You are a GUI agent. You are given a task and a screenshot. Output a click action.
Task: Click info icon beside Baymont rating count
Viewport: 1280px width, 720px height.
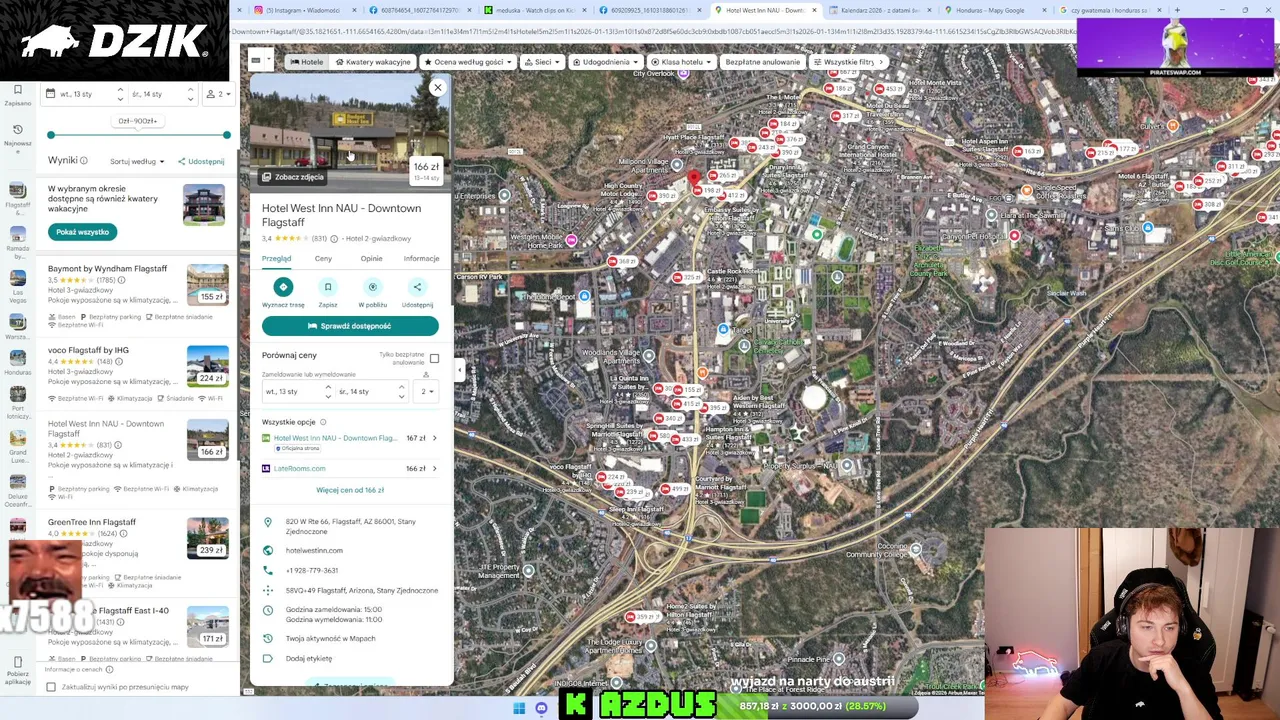click(x=121, y=280)
